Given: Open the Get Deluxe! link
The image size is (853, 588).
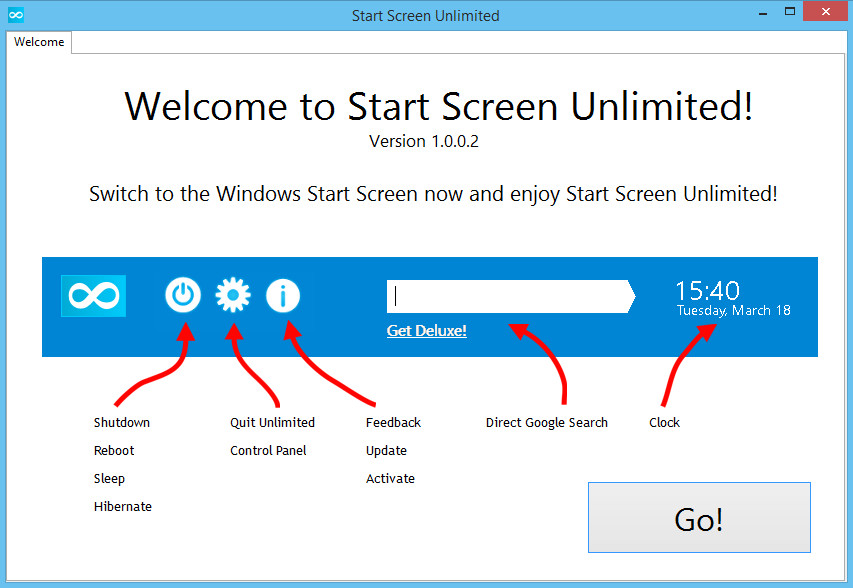Looking at the screenshot, I should (x=426, y=331).
